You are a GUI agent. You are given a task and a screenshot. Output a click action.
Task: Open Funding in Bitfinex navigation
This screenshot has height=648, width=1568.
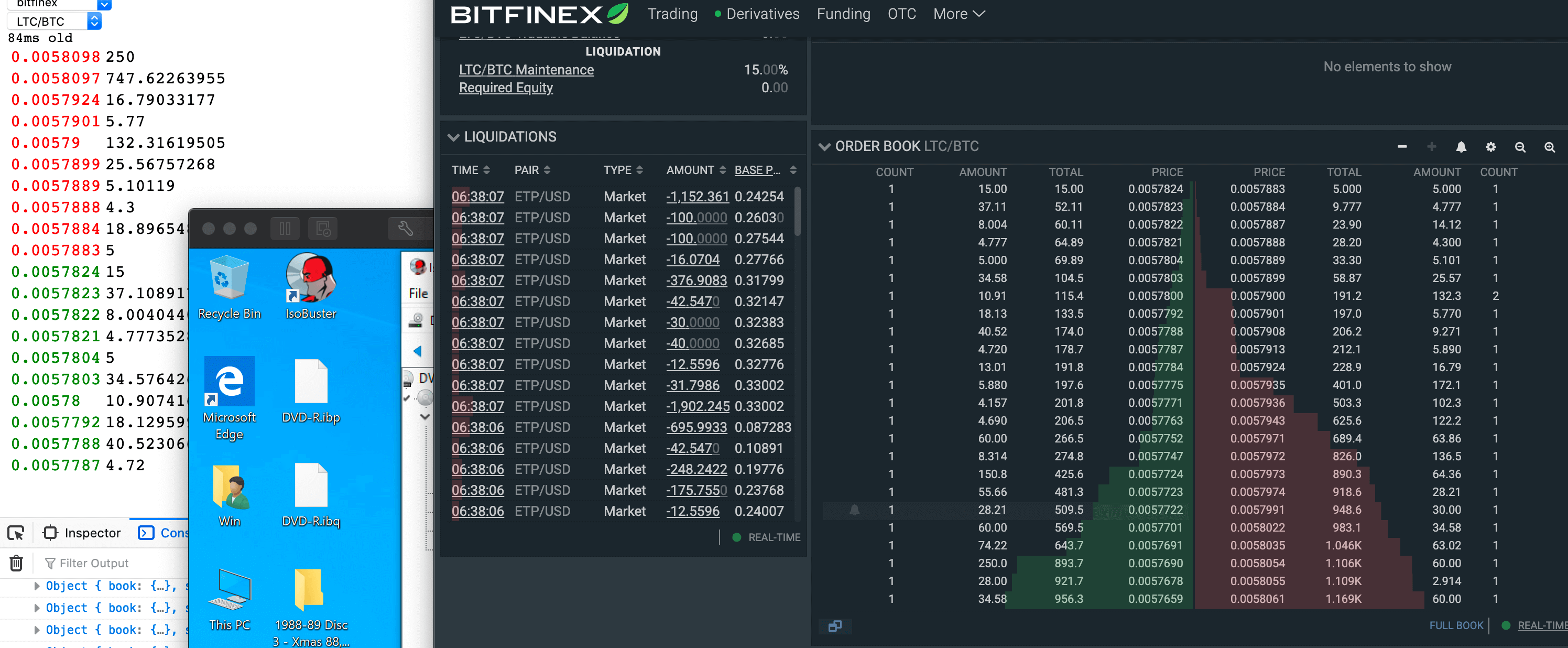click(x=843, y=14)
